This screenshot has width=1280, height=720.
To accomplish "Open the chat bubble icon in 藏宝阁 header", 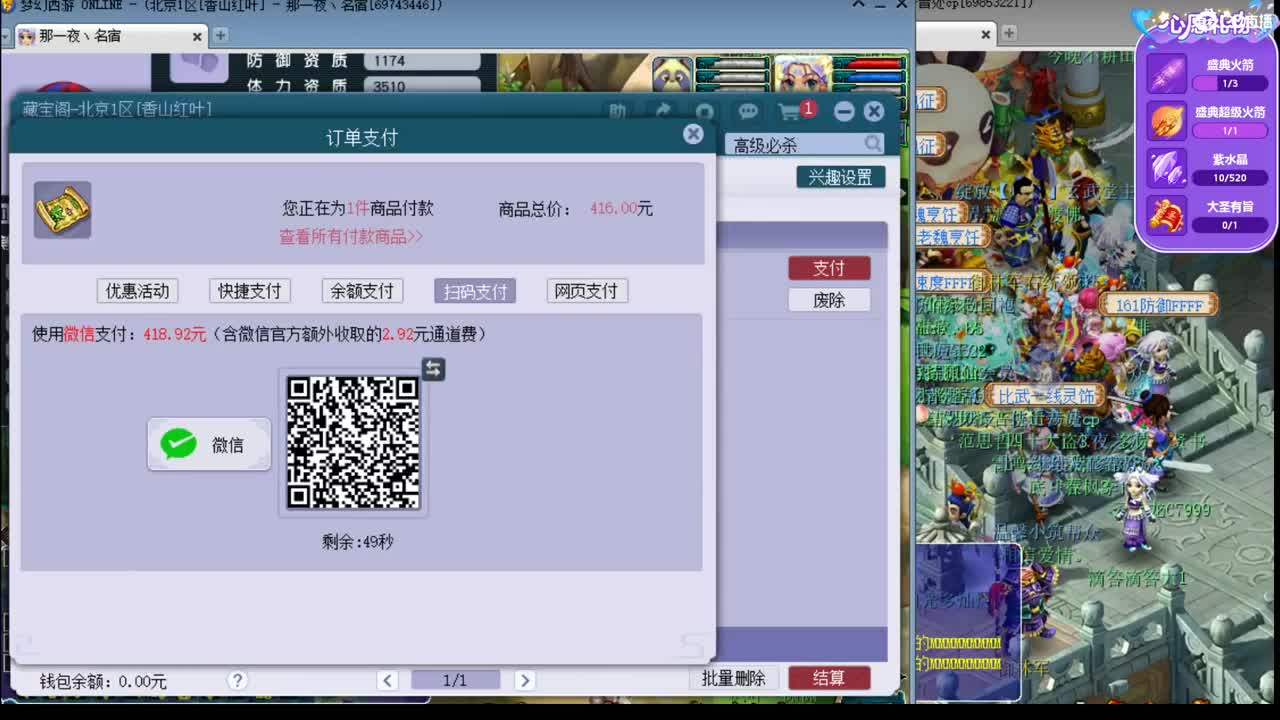I will click(x=747, y=111).
